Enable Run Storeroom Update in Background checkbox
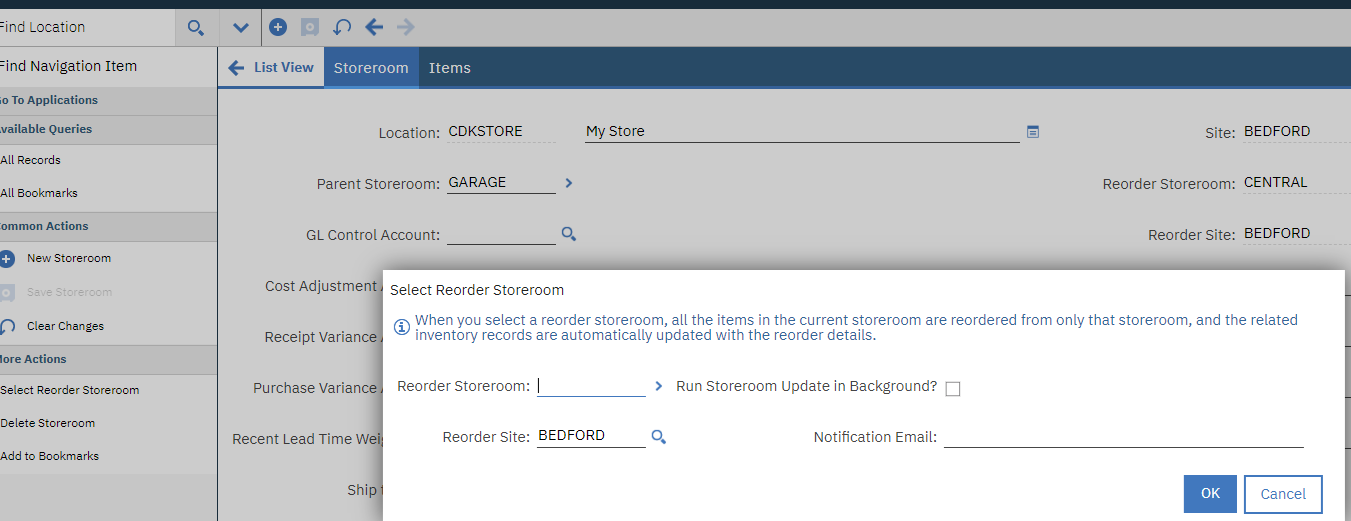Image resolution: width=1351 pixels, height=521 pixels. click(952, 388)
